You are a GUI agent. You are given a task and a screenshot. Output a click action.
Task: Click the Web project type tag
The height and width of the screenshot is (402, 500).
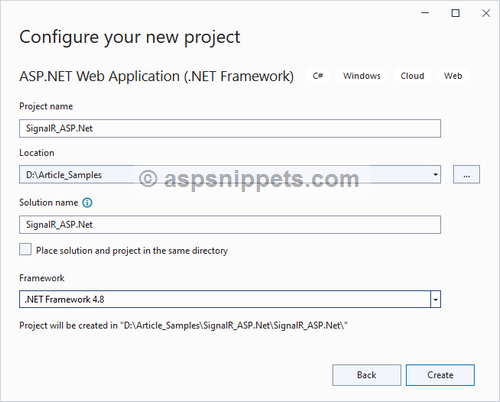pyautogui.click(x=453, y=76)
